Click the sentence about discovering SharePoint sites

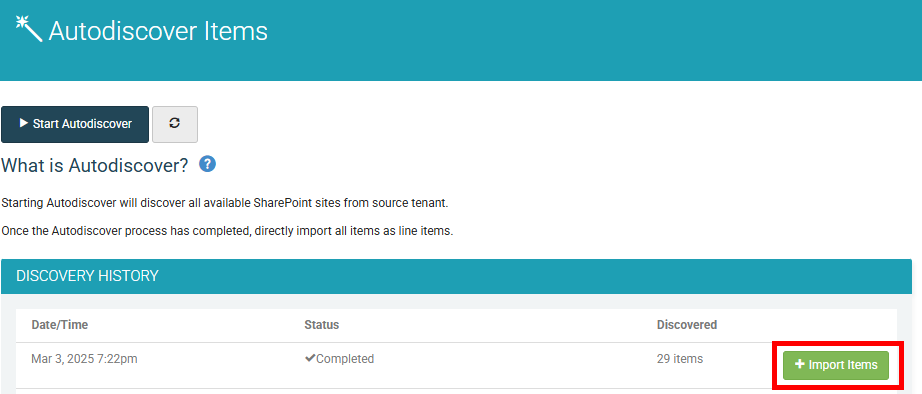(x=225, y=203)
